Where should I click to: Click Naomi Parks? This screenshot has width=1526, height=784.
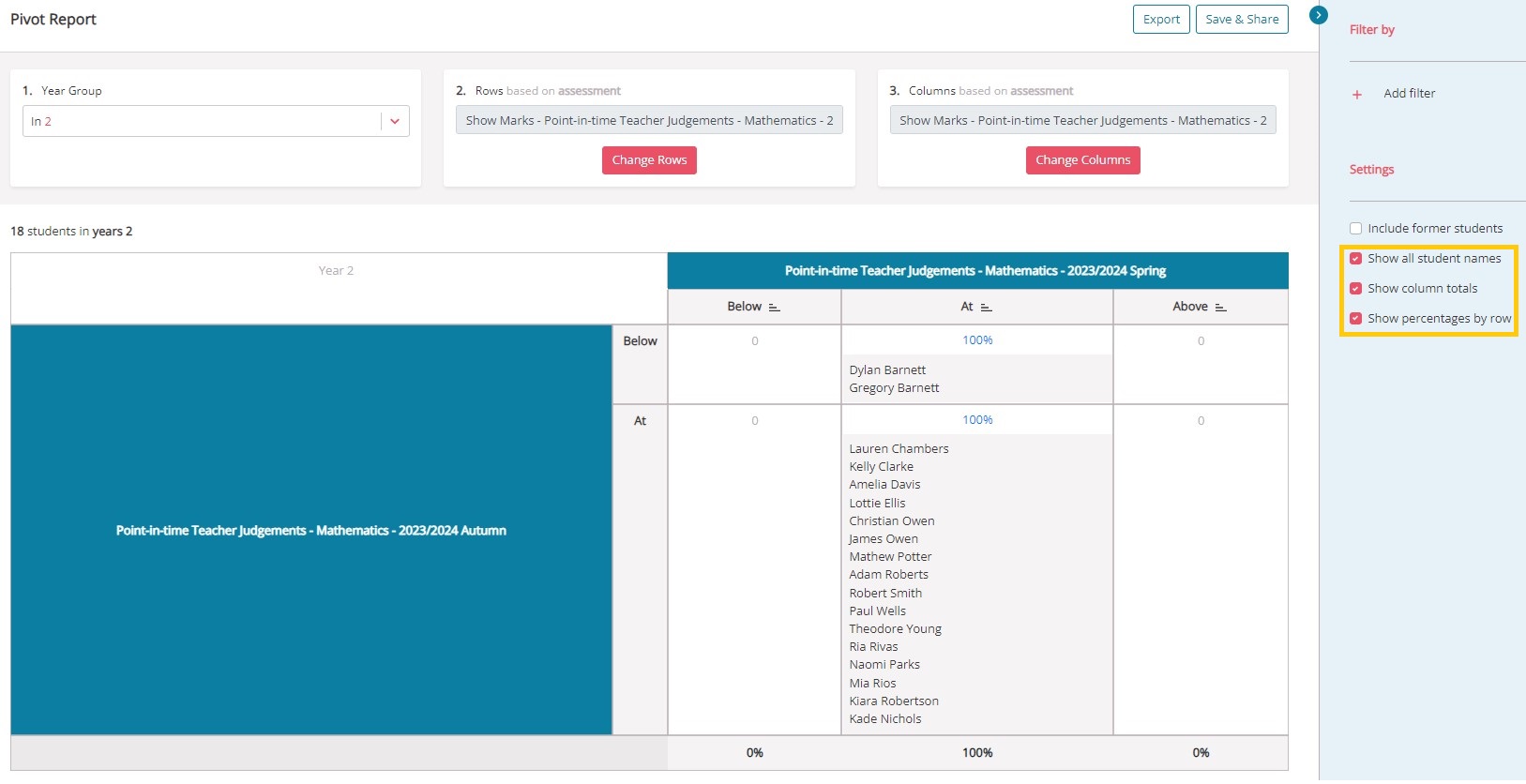[x=884, y=665]
